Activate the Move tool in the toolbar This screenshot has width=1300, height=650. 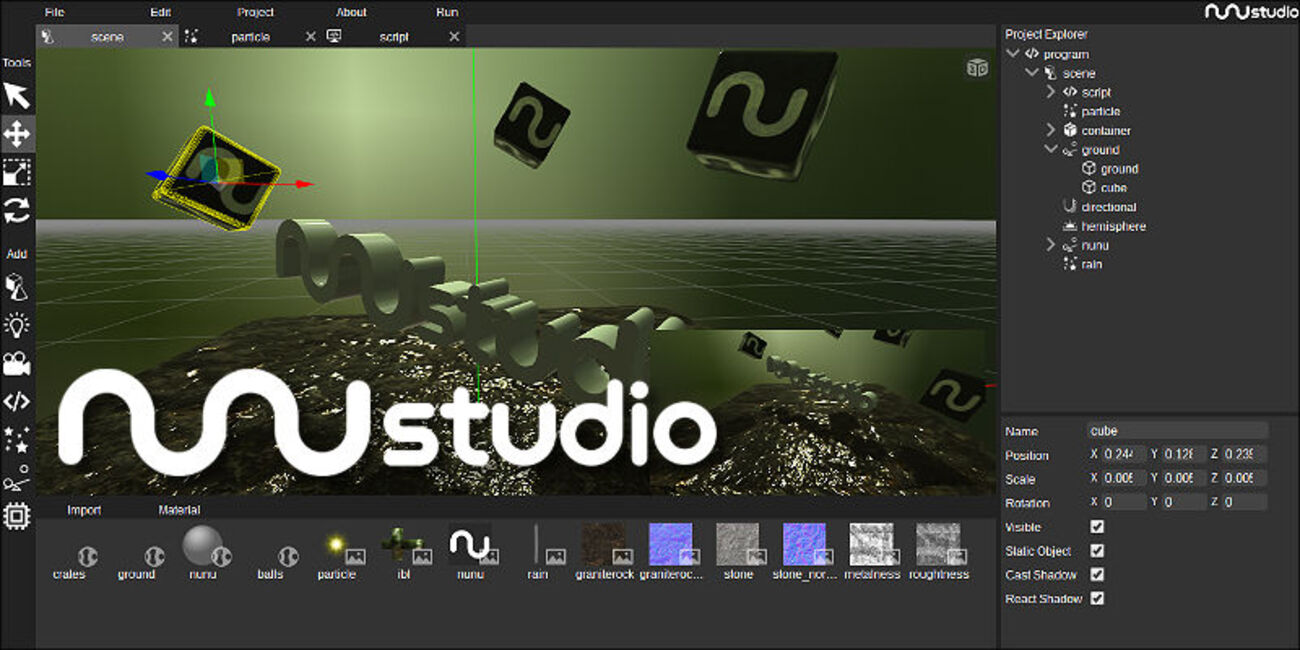17,133
